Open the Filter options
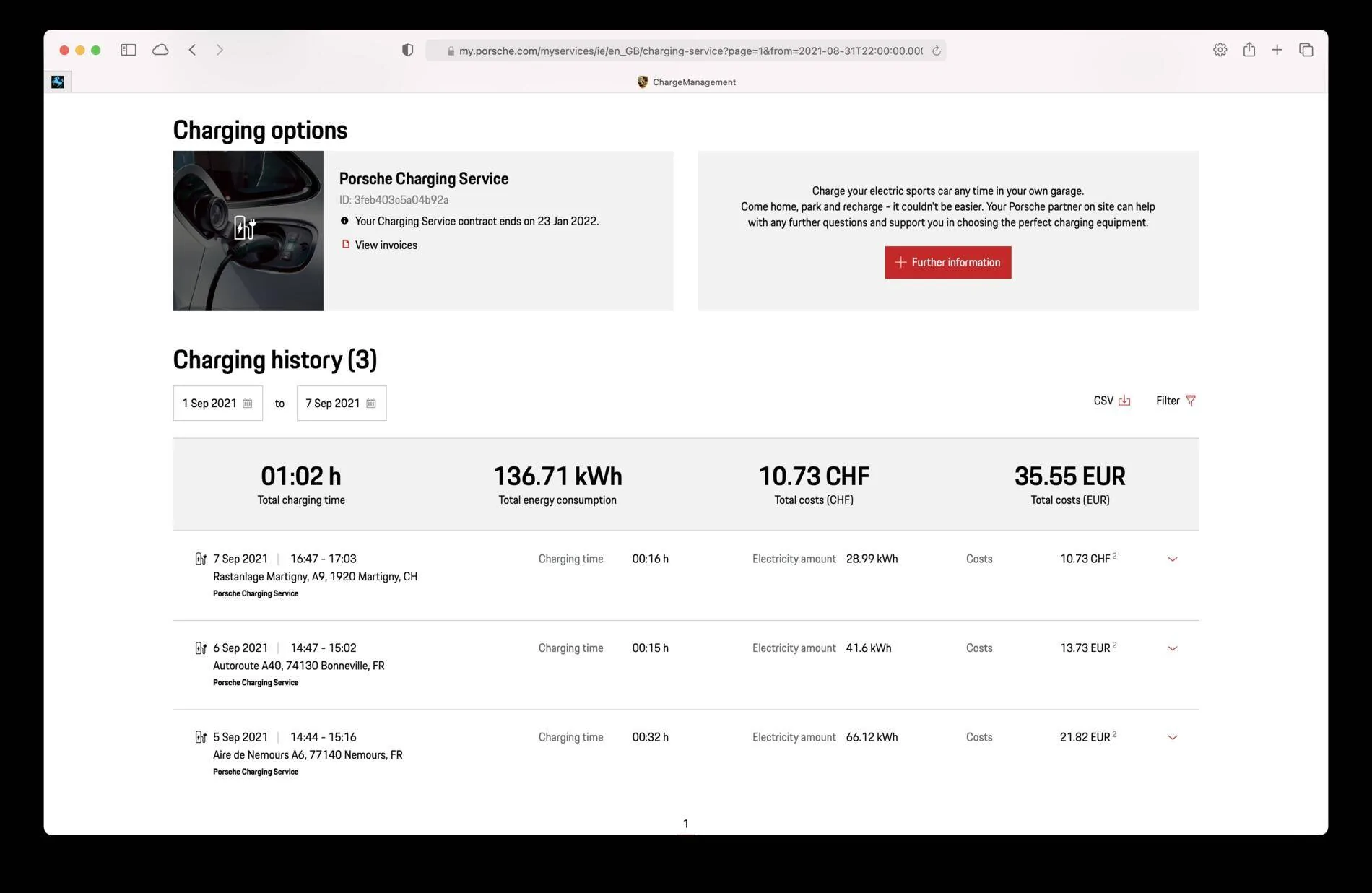 pos(1176,401)
